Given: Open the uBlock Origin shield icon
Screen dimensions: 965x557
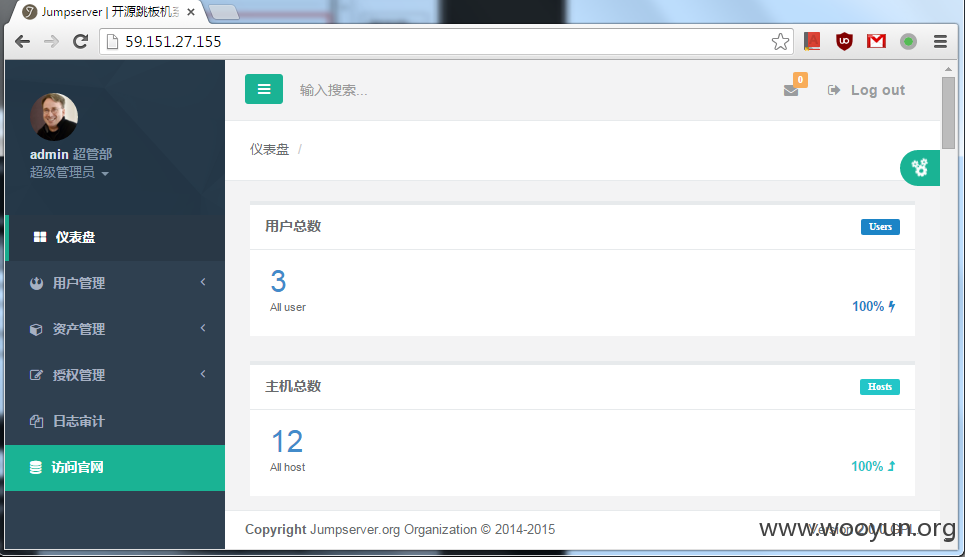Looking at the screenshot, I should [844, 41].
